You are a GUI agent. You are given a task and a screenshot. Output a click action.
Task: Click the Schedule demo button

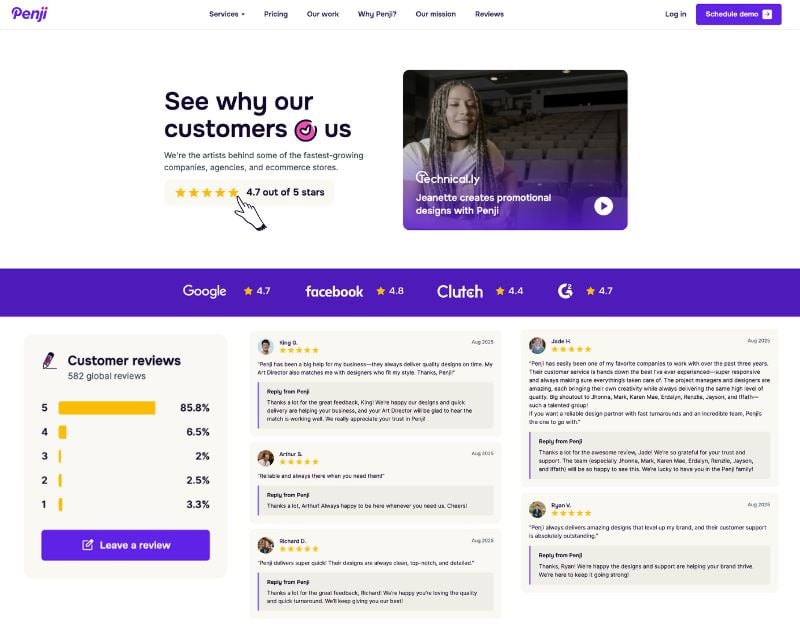click(738, 14)
